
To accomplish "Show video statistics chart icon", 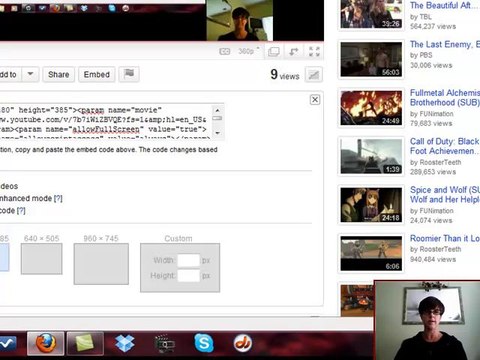I will (314, 75).
